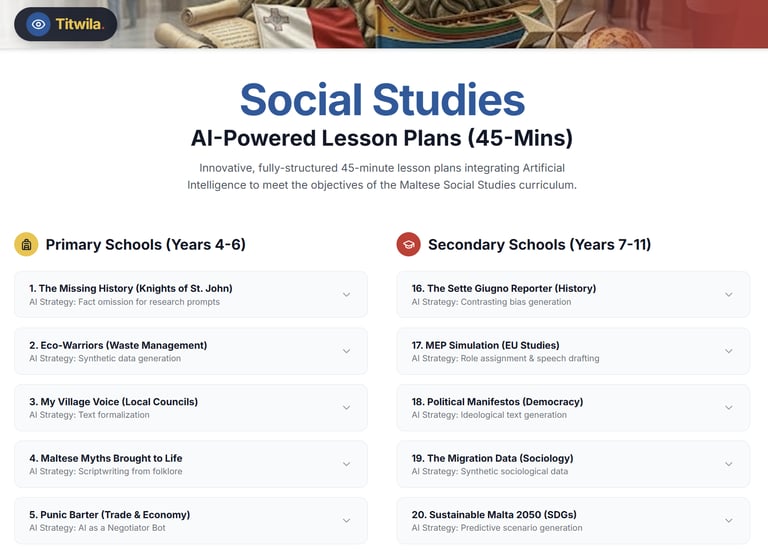Click the yellow Primary Schools building icon
The image size is (768, 550).
tap(26, 244)
